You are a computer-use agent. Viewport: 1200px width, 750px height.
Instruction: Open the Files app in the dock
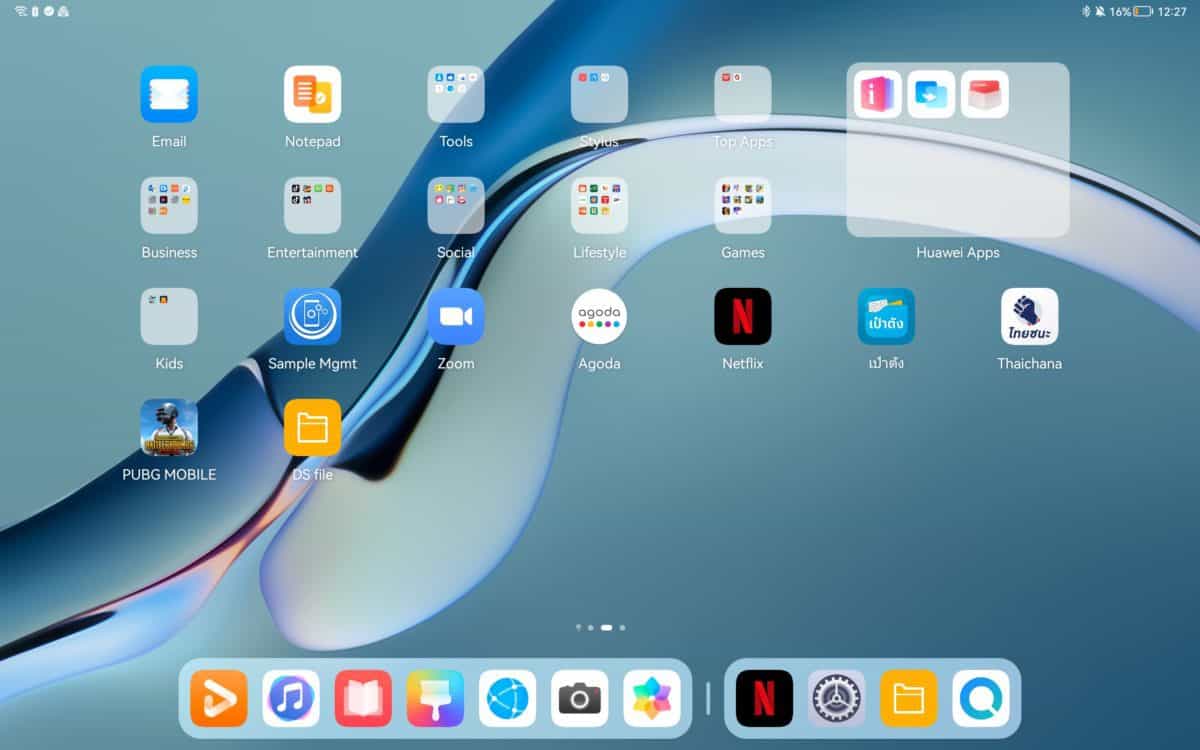909,698
